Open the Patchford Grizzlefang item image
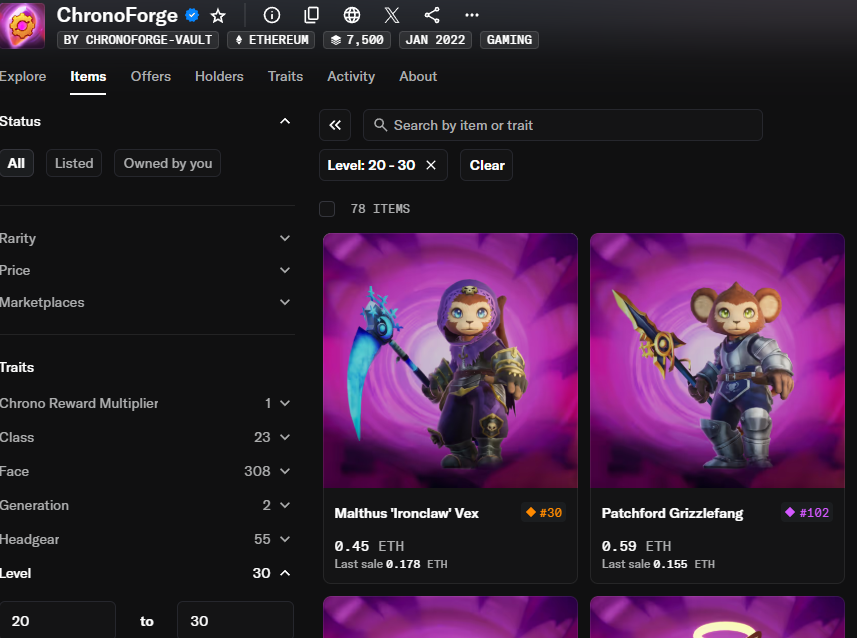This screenshot has width=857, height=638. click(x=718, y=361)
